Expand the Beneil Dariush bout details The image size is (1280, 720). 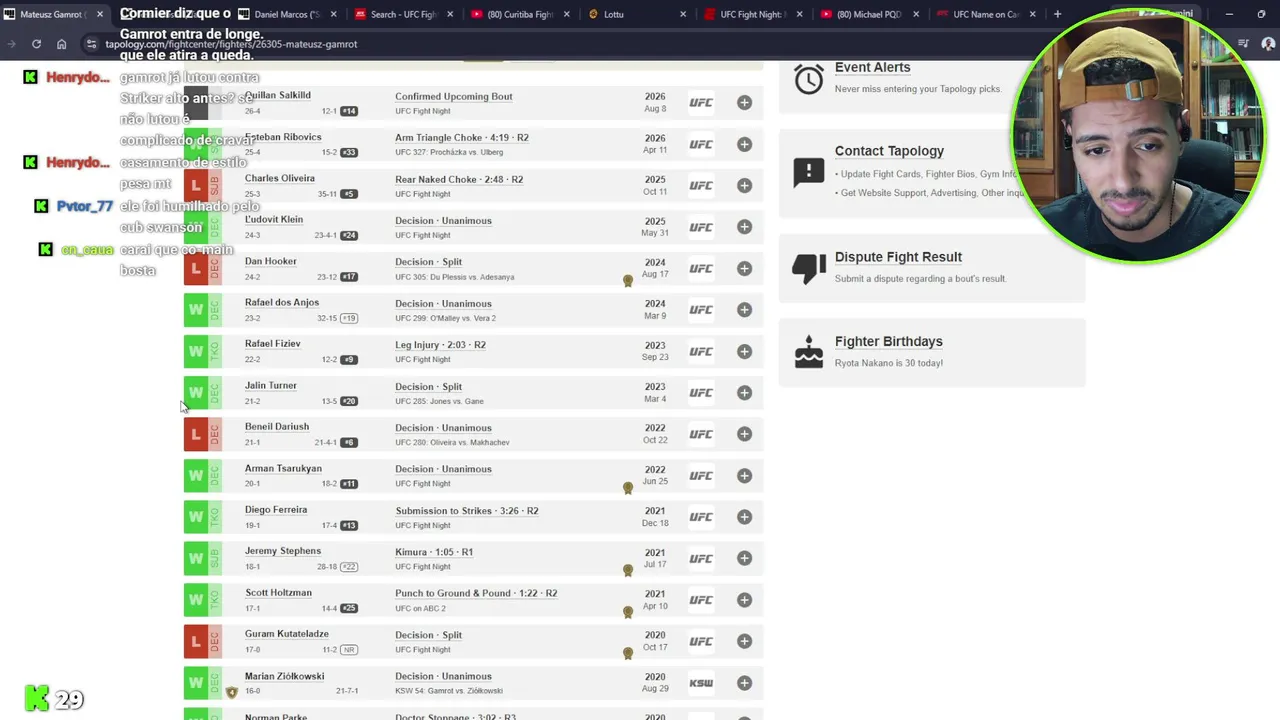[x=744, y=434]
